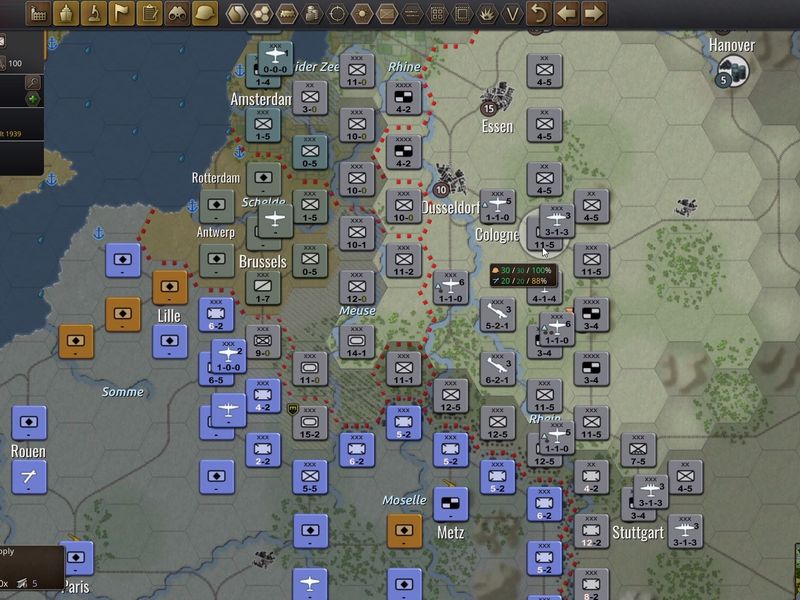The image size is (800, 600).
Task: Toggle the four-squares grid overlay
Action: pos(437,14)
